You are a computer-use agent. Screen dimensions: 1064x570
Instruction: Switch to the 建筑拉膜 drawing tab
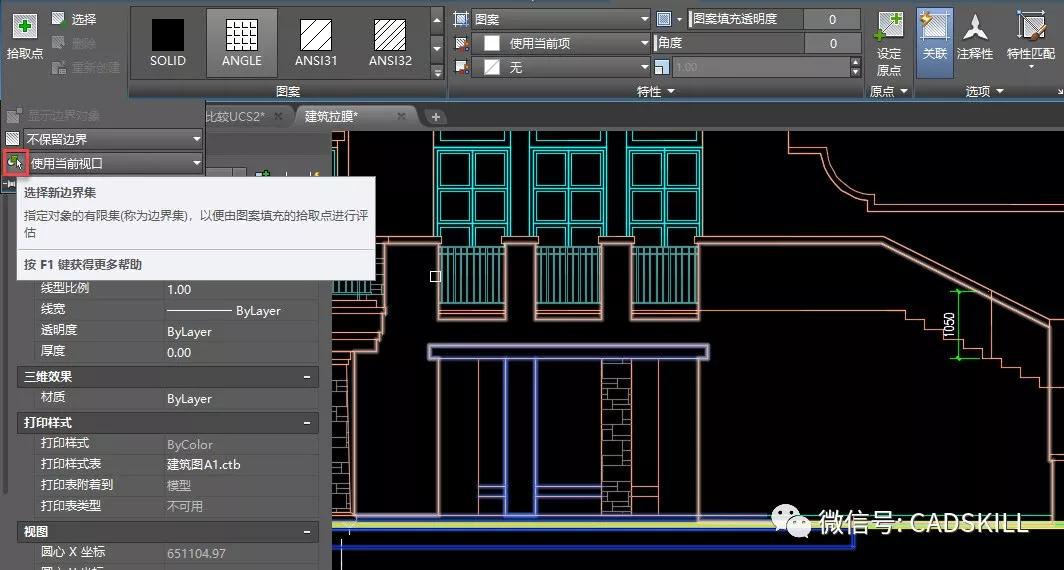point(331,116)
